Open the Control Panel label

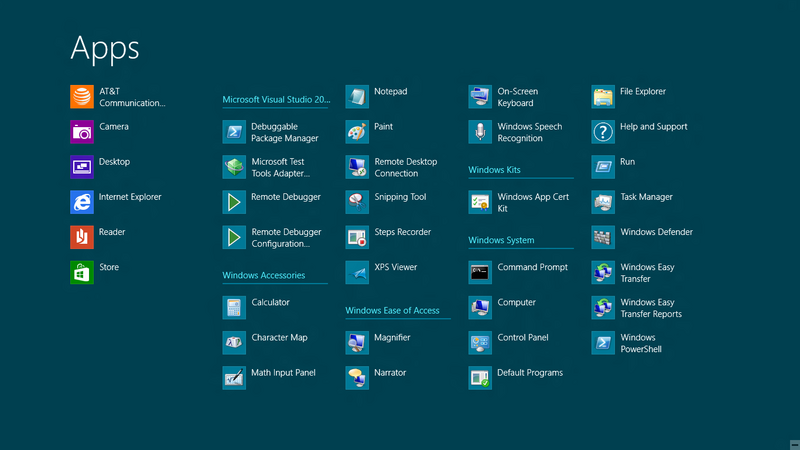click(523, 338)
